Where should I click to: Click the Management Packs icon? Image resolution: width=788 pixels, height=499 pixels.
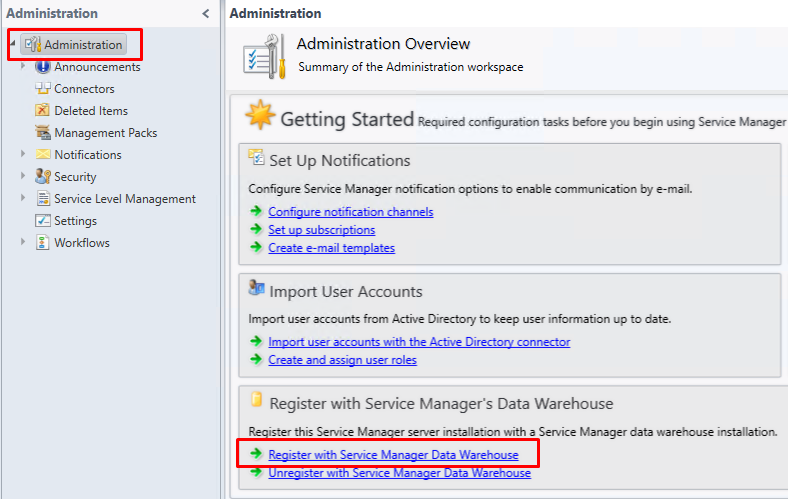[43, 132]
